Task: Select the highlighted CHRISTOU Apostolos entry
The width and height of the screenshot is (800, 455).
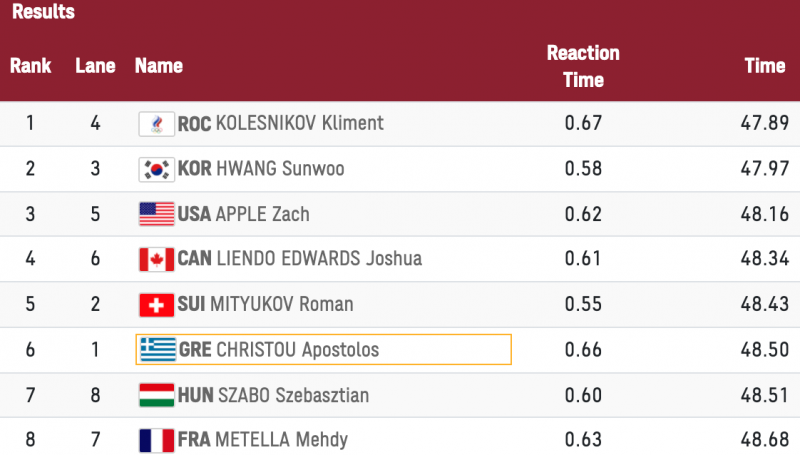Action: pyautogui.click(x=323, y=349)
